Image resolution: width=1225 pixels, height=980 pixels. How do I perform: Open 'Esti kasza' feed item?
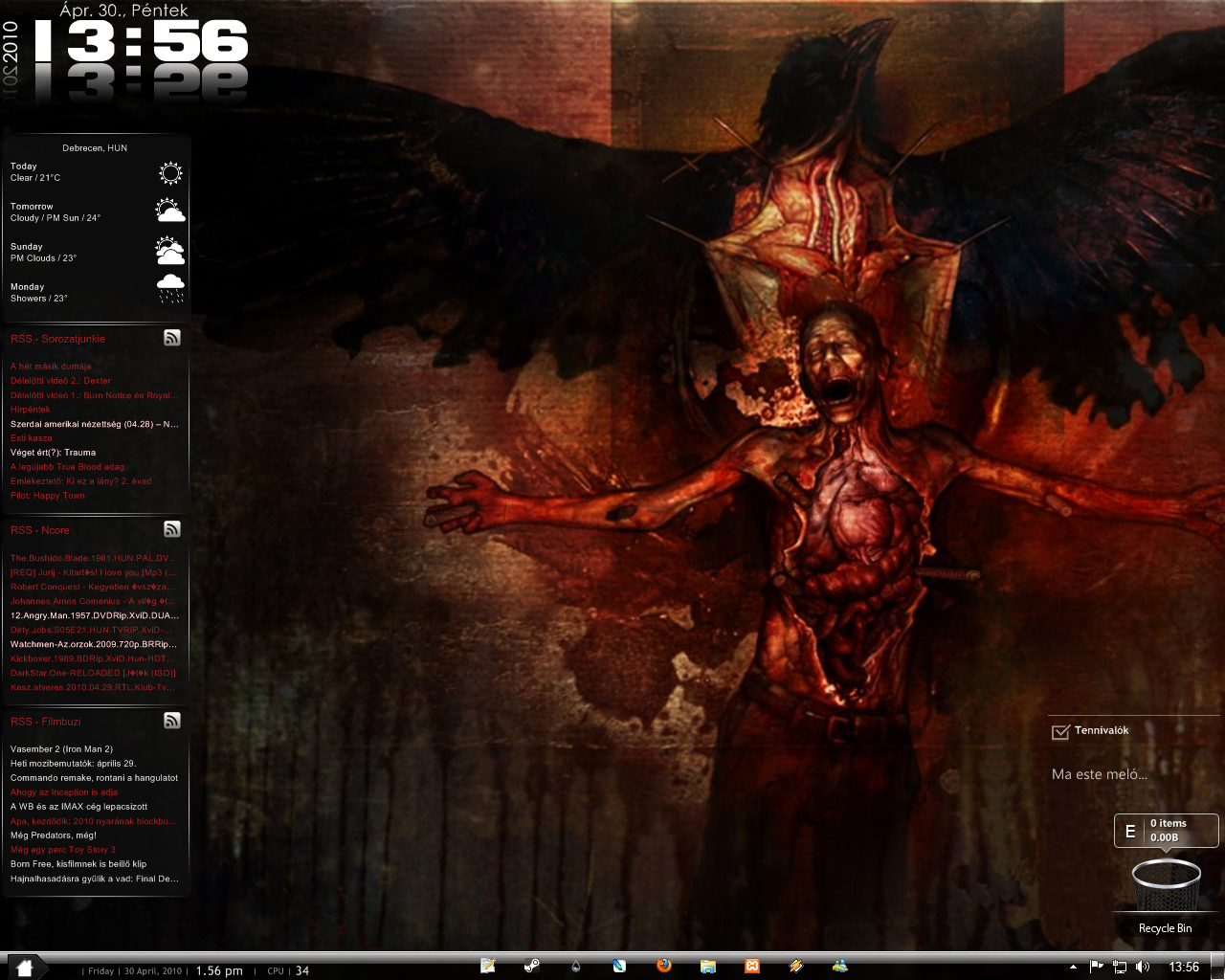[x=32, y=438]
